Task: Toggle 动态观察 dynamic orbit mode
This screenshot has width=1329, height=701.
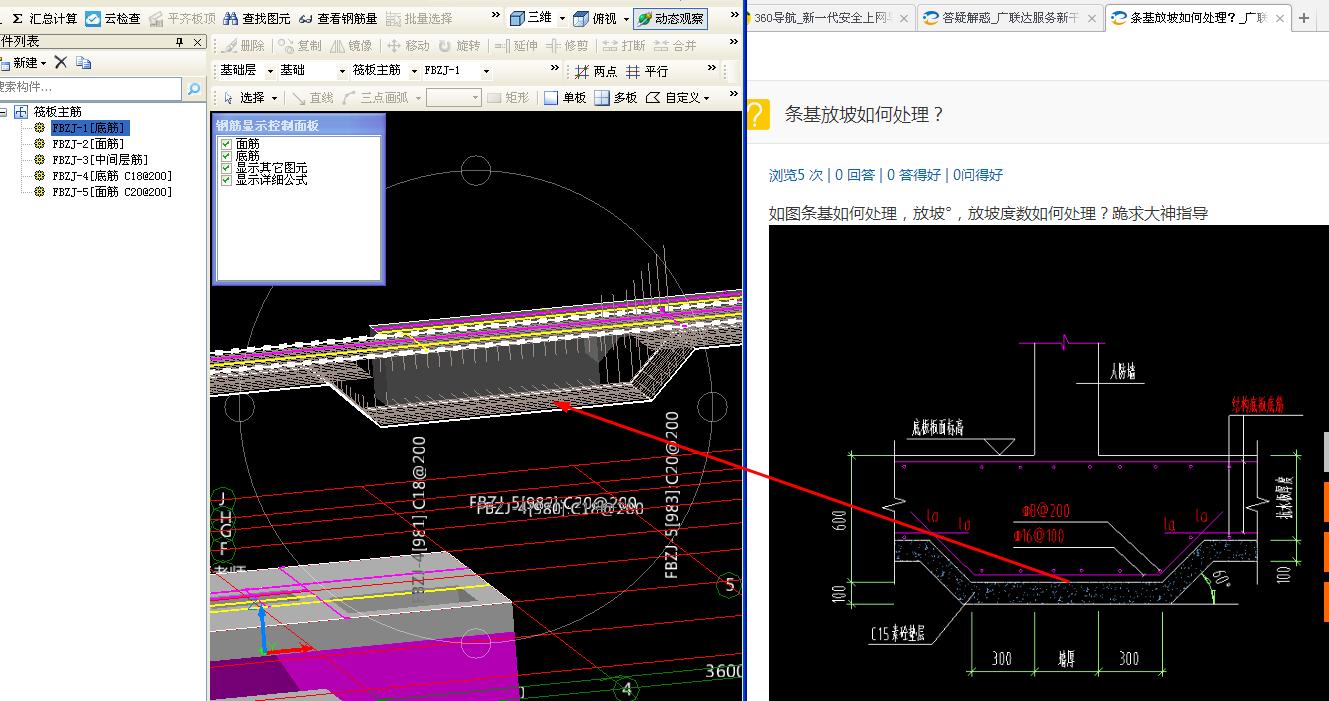Action: [x=670, y=19]
